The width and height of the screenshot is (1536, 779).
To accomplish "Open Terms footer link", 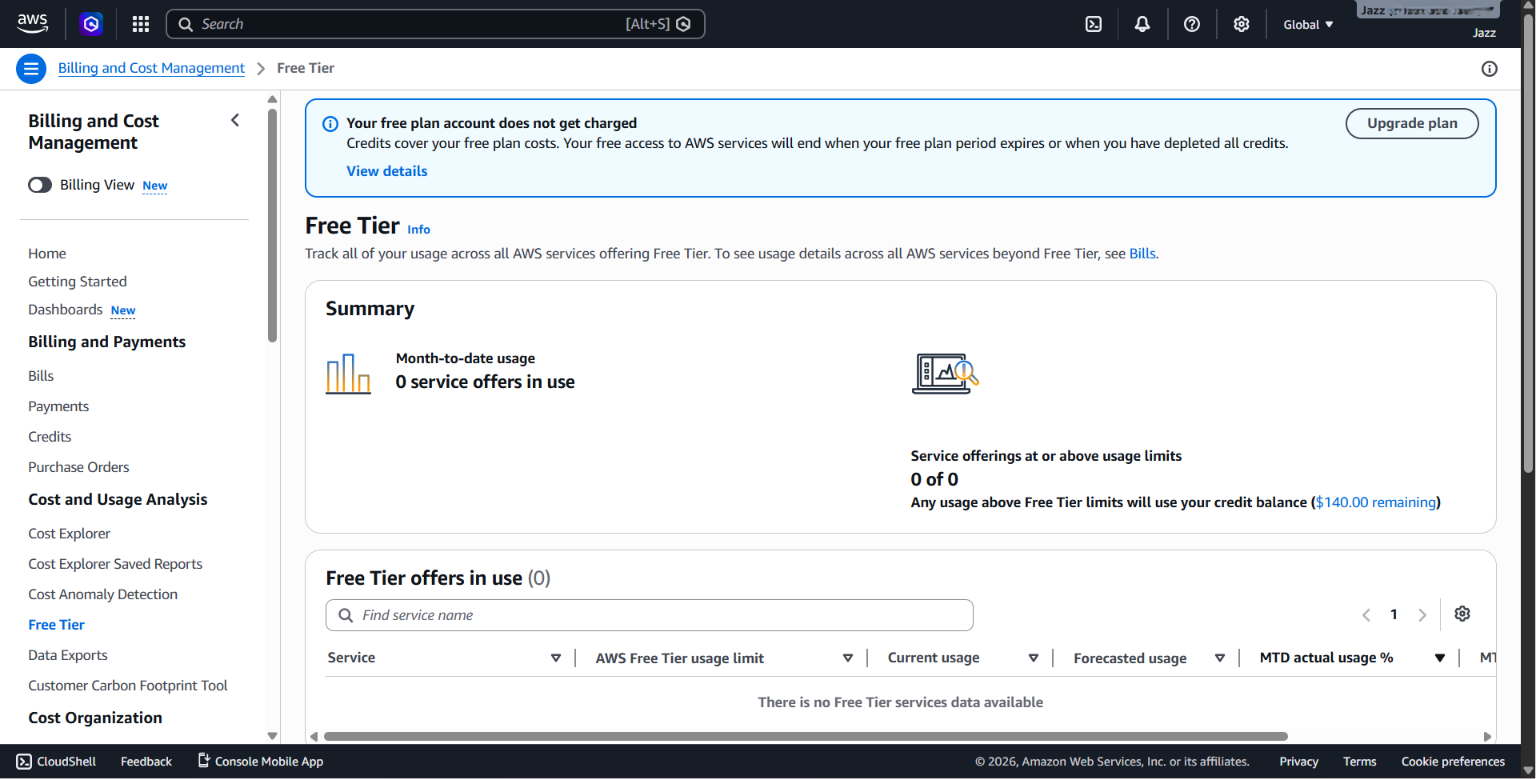I will [1359, 761].
